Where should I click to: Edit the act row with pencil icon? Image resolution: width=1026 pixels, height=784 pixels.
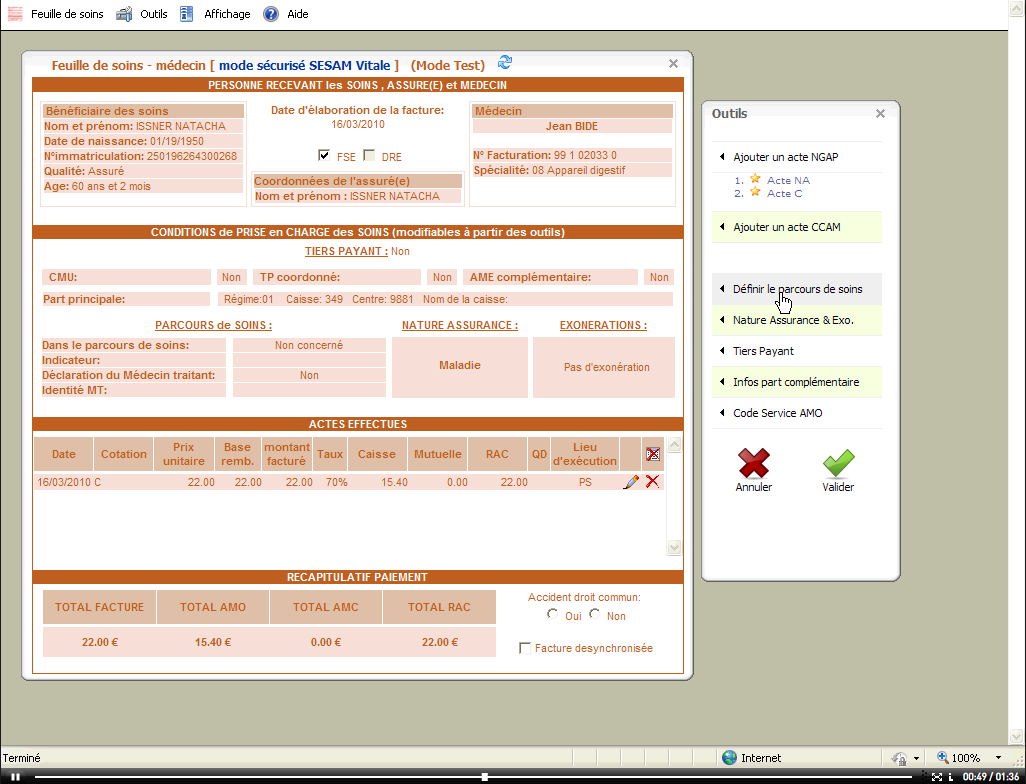pyautogui.click(x=630, y=482)
